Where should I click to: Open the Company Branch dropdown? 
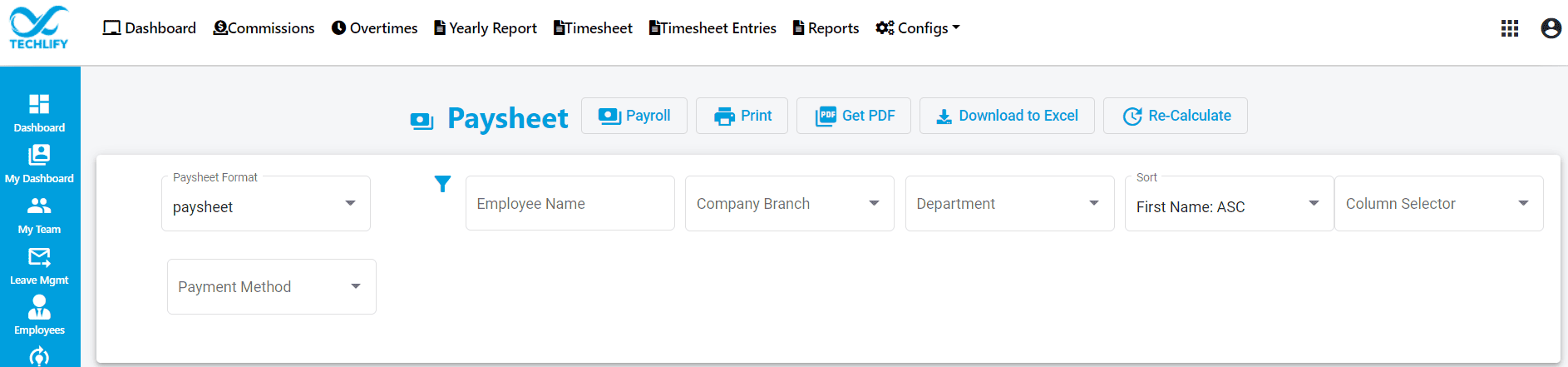click(x=790, y=203)
